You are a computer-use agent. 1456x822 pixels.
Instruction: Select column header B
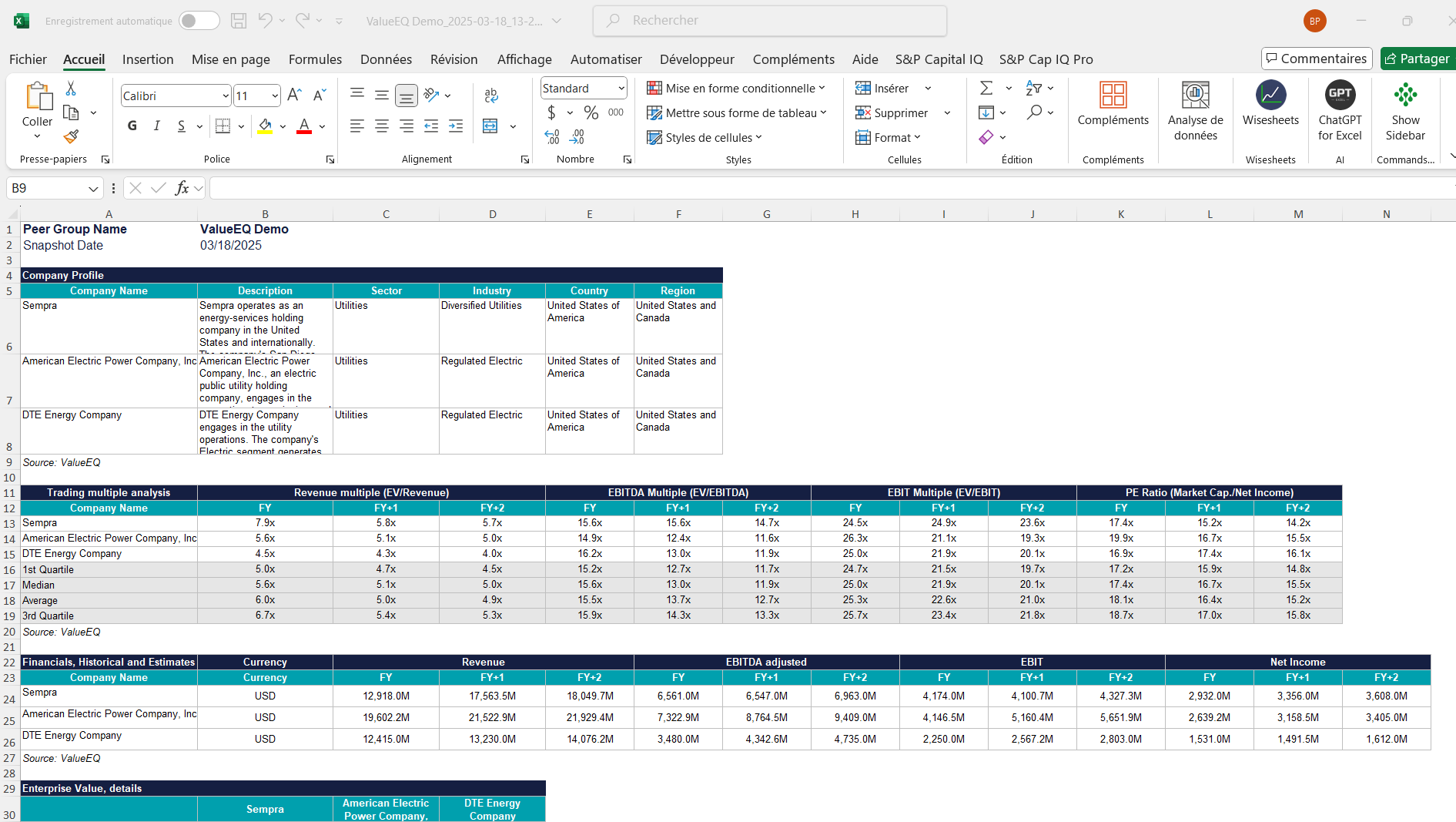[x=265, y=214]
